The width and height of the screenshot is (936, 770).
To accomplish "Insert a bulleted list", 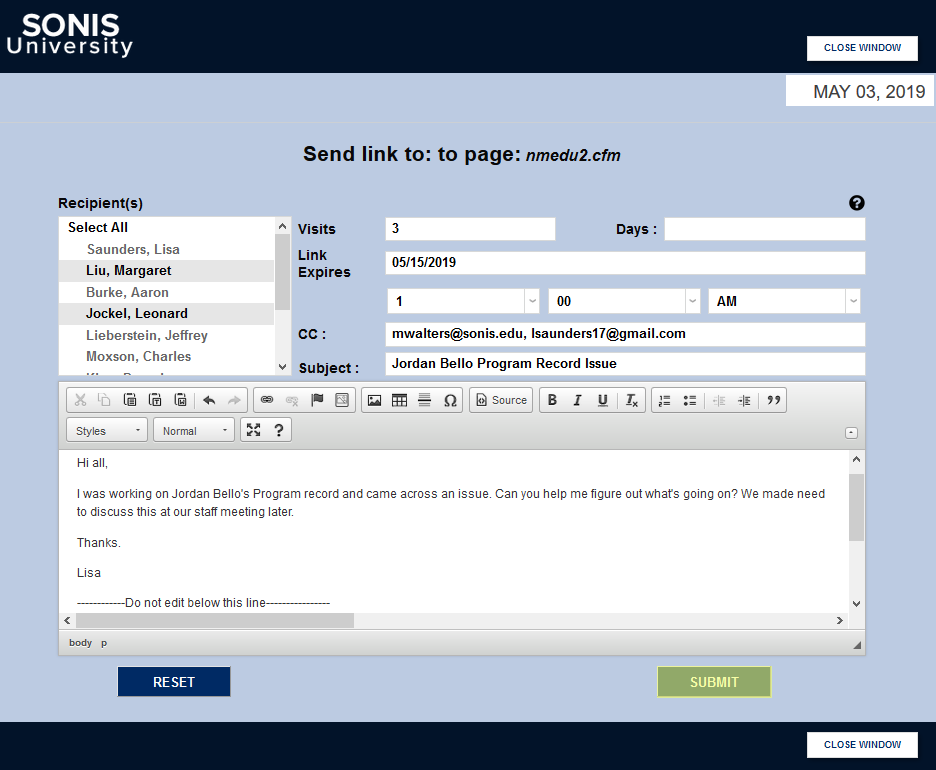I will pyautogui.click(x=689, y=400).
